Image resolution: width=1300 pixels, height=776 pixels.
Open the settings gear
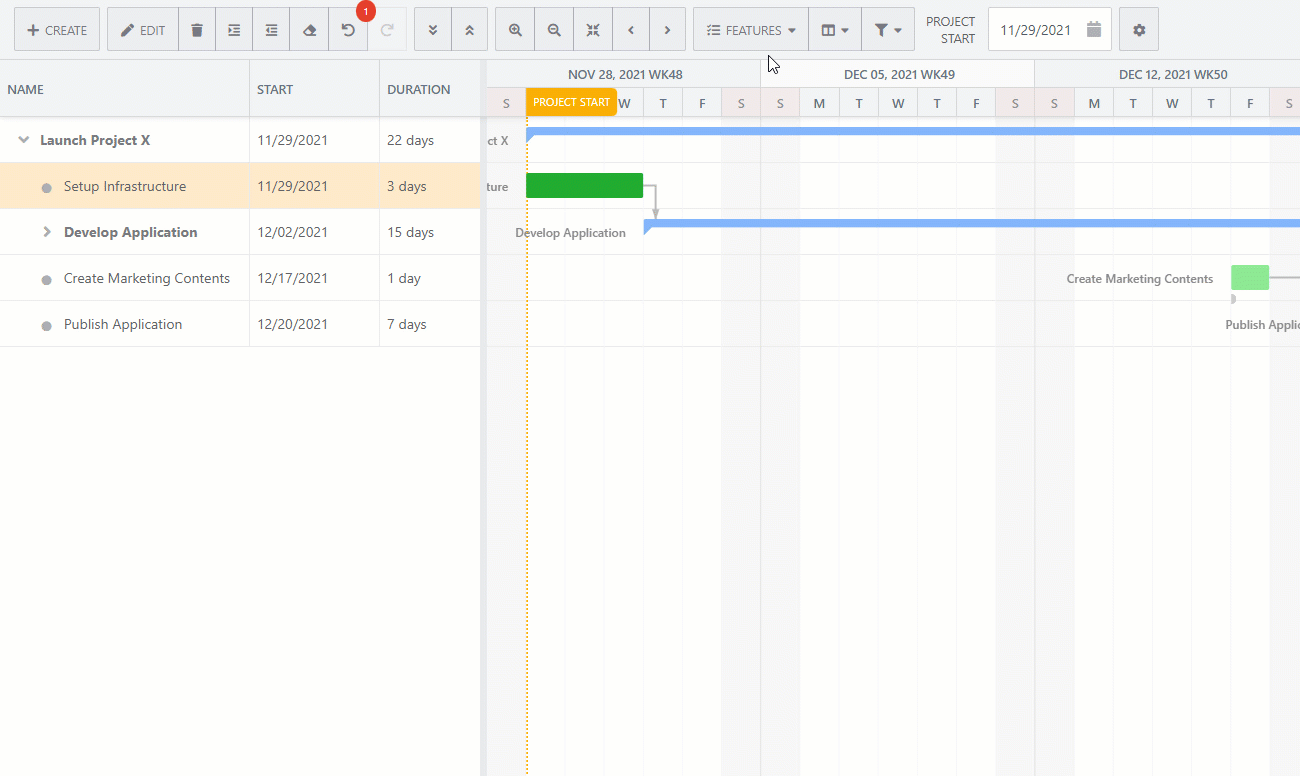(1138, 30)
